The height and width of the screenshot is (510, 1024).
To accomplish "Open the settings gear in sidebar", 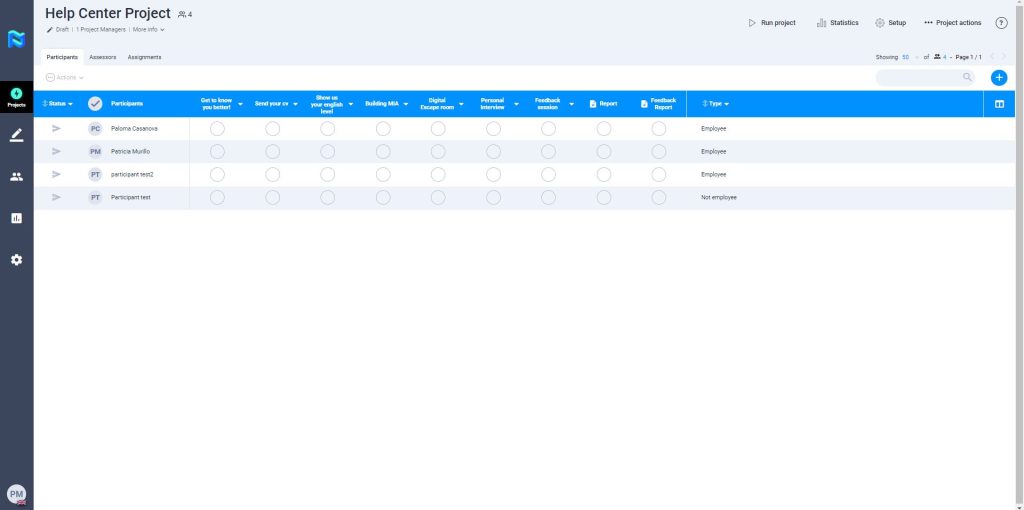I will click(x=16, y=260).
